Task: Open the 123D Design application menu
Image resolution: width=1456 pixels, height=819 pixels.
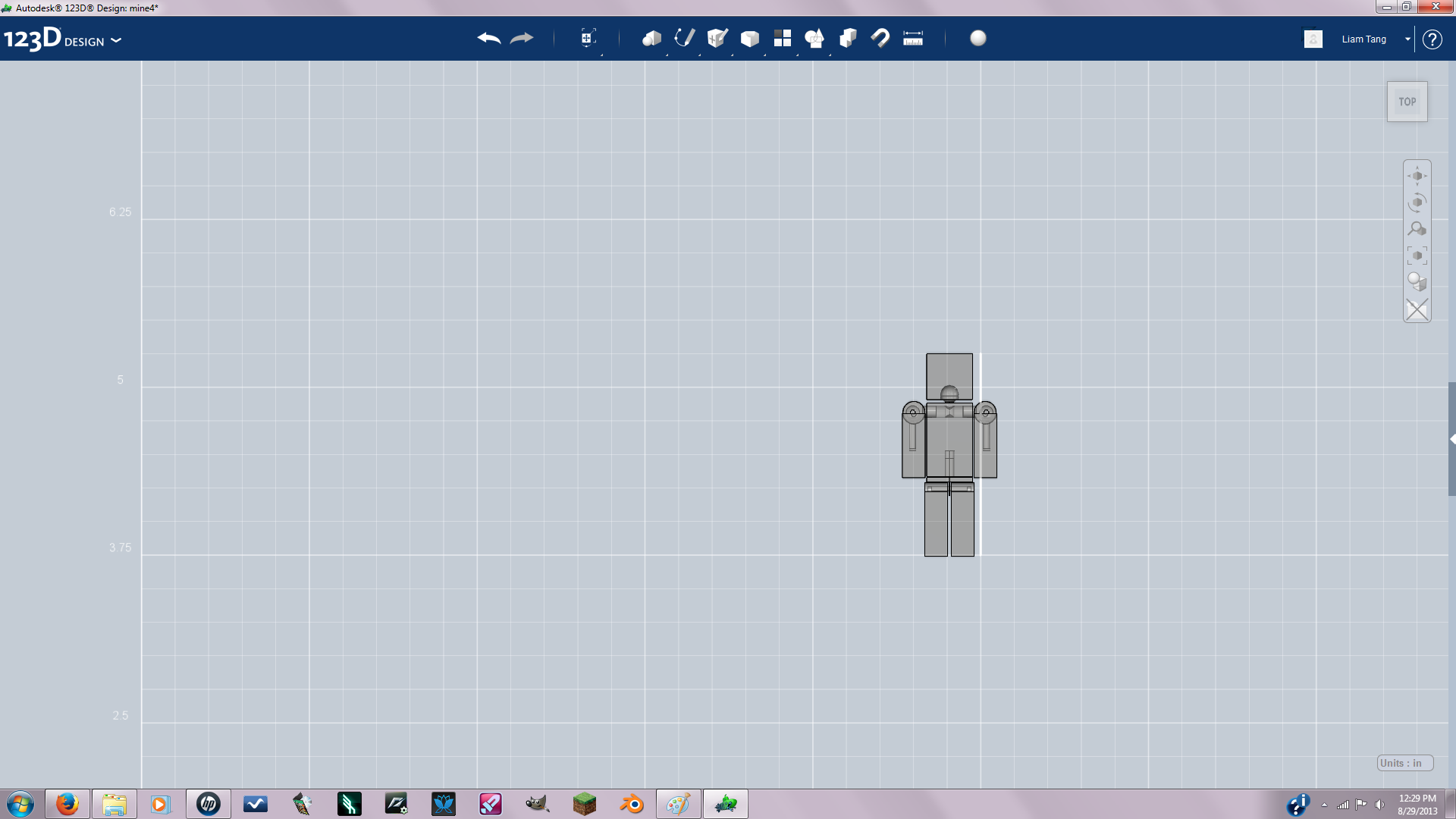Action: pos(62,39)
